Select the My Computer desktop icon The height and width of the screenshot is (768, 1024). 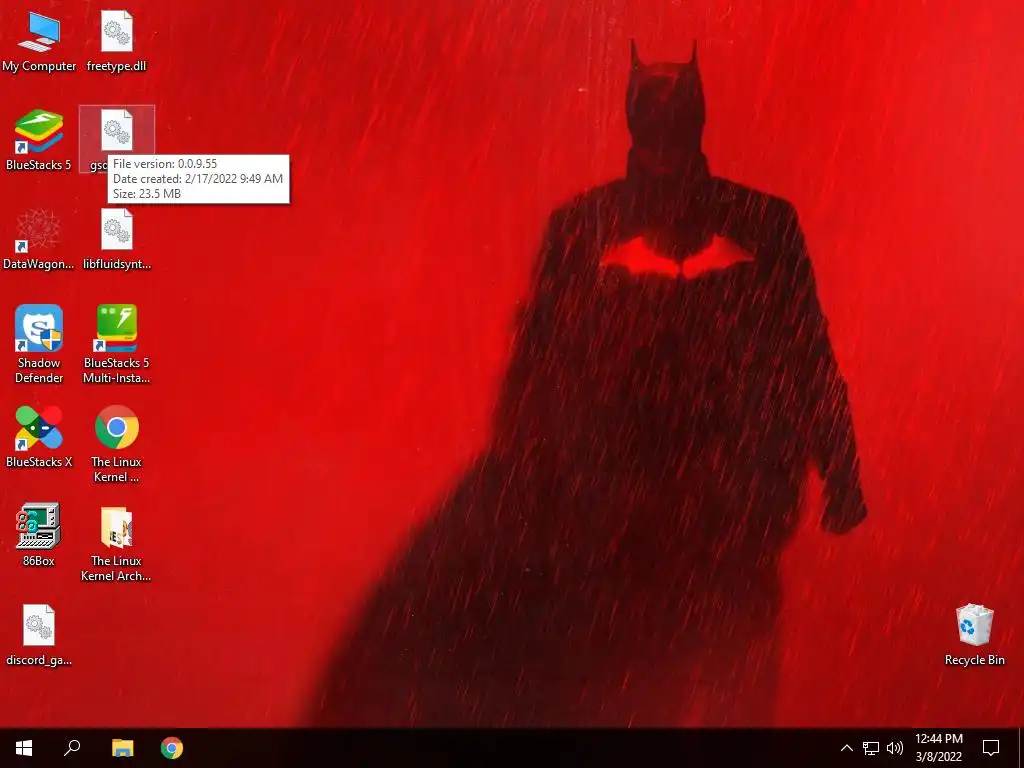(39, 42)
